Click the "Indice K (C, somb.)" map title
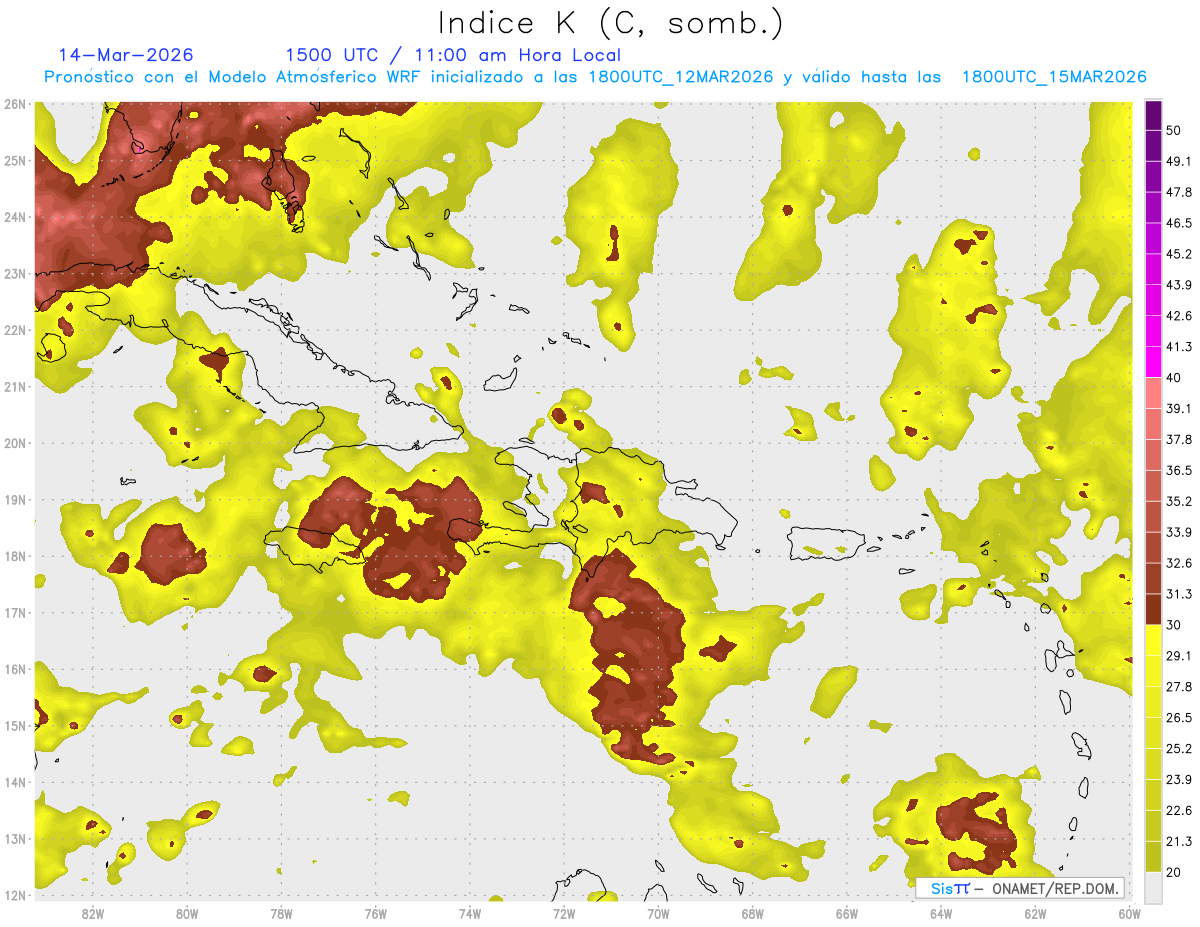This screenshot has height=927, width=1200. 611,23
